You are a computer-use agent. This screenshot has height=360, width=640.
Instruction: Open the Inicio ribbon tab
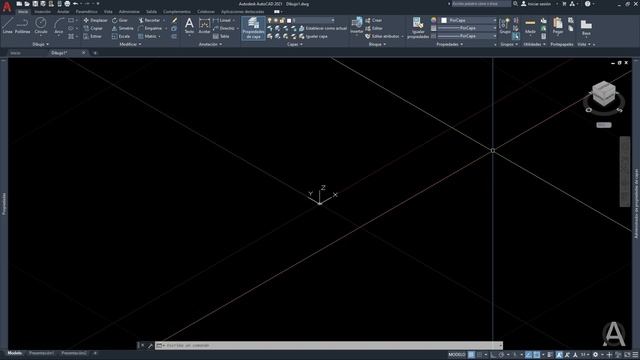pyautogui.click(x=23, y=12)
